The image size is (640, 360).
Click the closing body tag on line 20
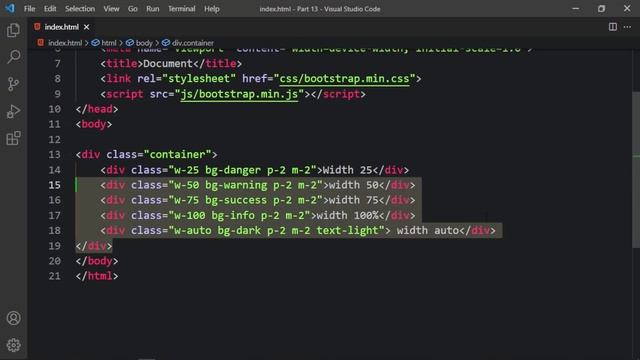pyautogui.click(x=97, y=261)
